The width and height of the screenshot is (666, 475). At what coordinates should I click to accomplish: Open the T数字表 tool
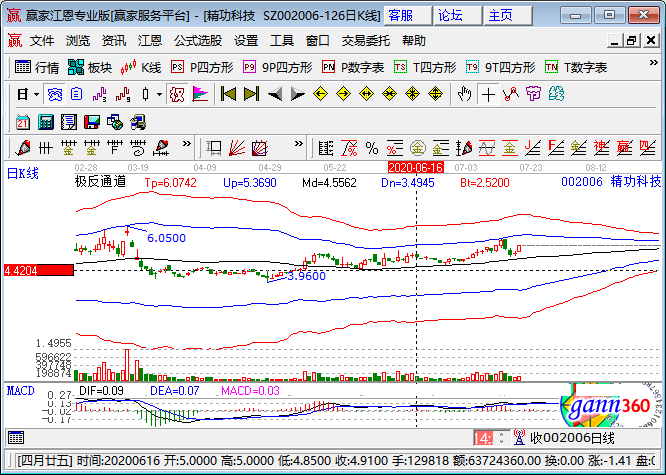click(x=576, y=68)
